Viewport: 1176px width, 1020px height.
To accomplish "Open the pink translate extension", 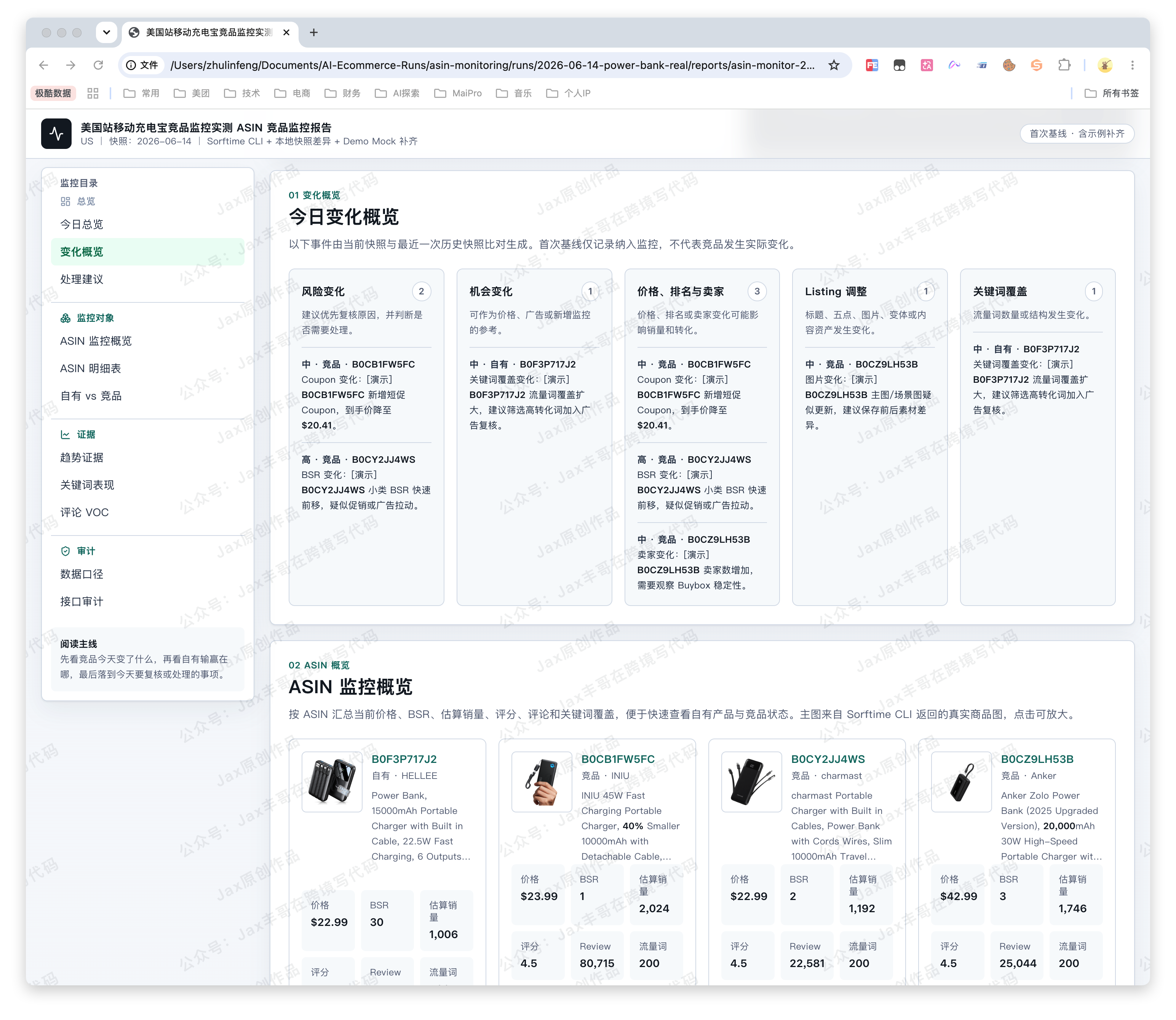I will tap(927, 66).
